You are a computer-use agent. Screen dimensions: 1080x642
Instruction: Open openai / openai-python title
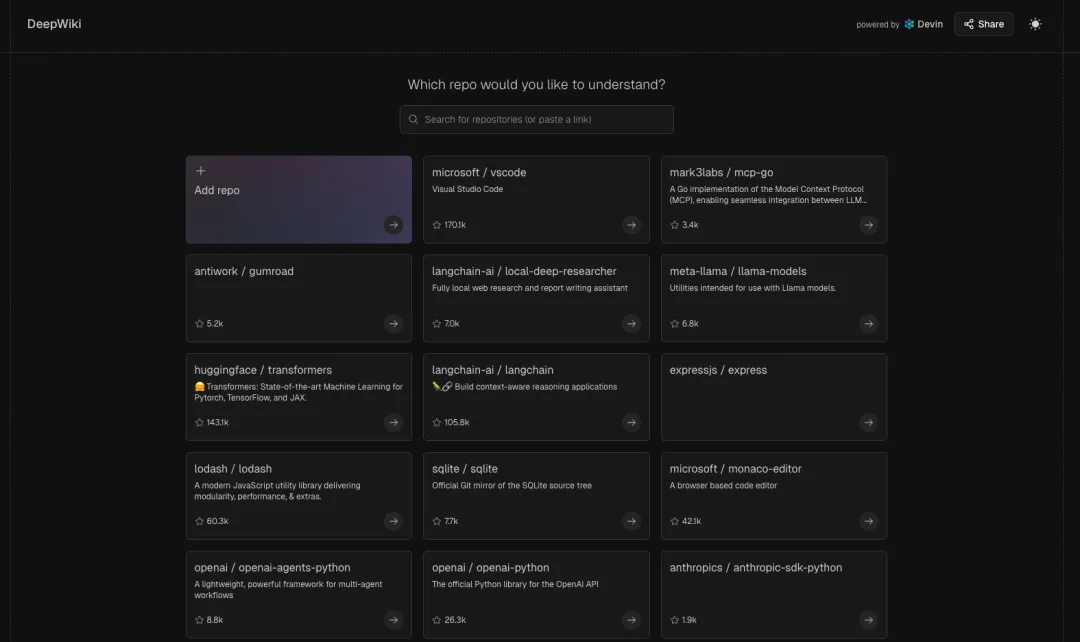490,567
